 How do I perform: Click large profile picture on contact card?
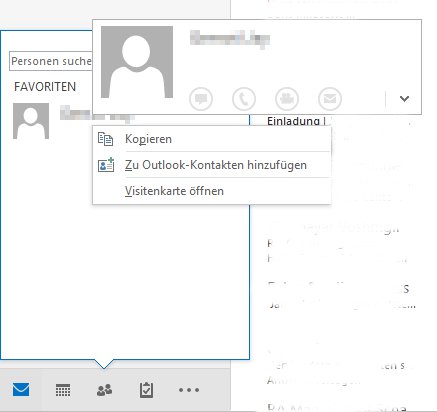pos(137,62)
